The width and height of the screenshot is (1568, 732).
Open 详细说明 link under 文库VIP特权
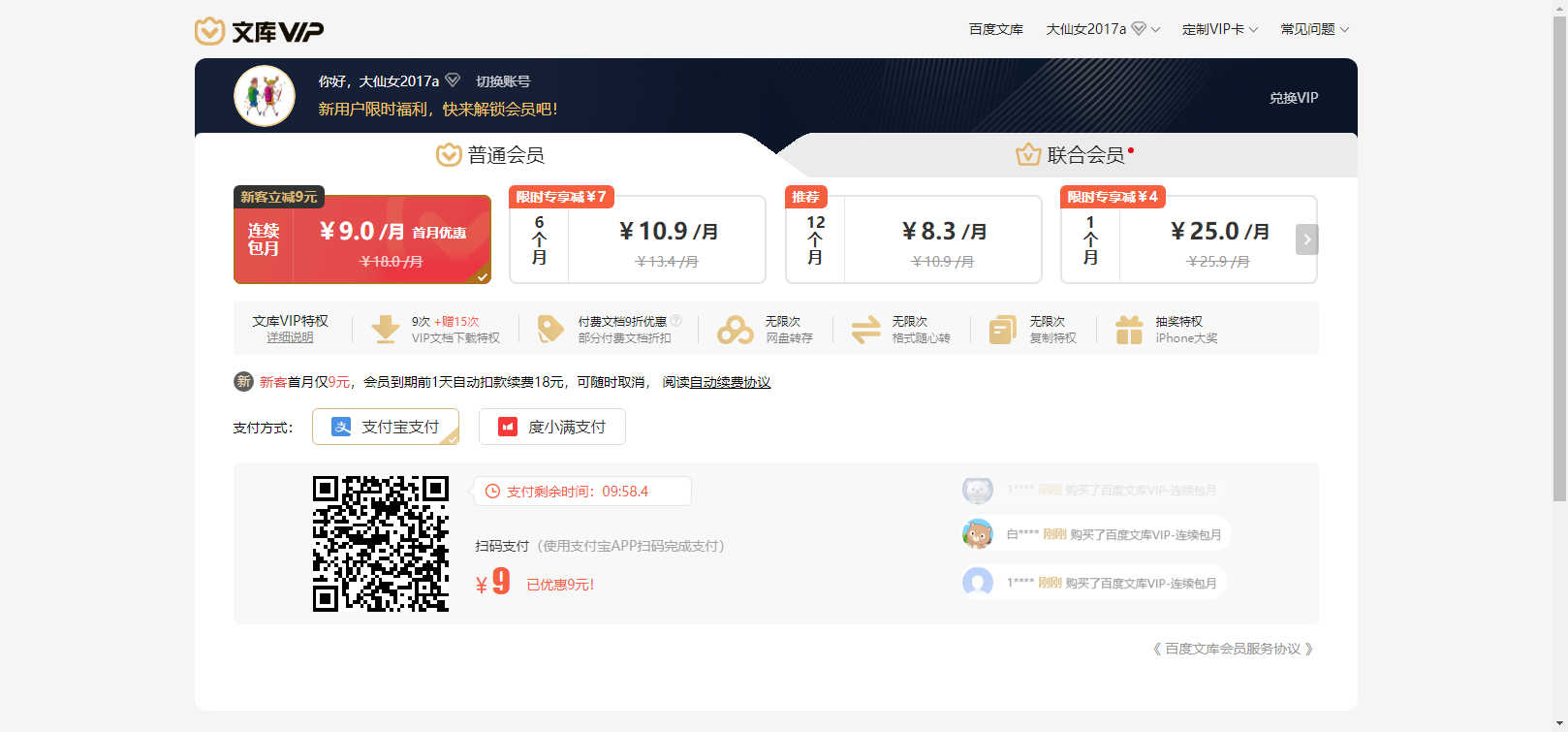[x=291, y=337]
